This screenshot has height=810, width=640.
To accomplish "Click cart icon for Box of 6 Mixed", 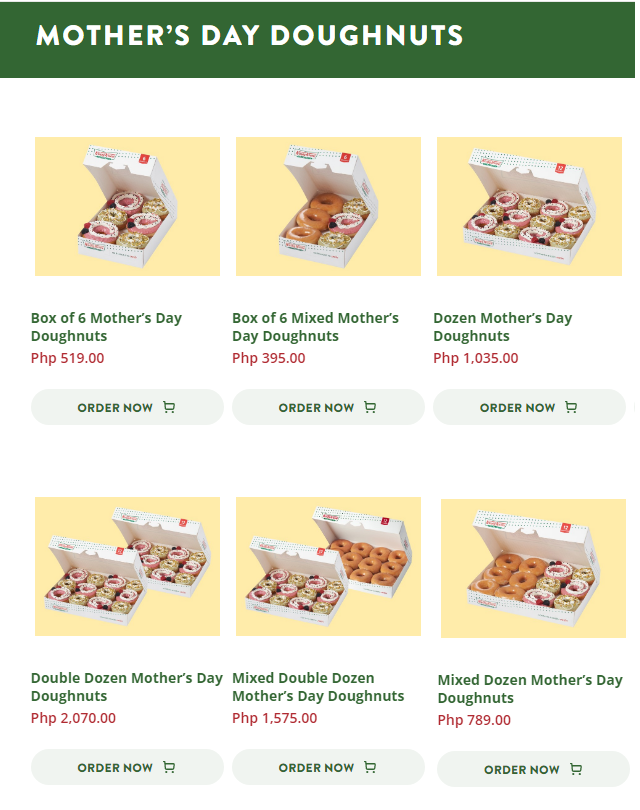I will [370, 407].
